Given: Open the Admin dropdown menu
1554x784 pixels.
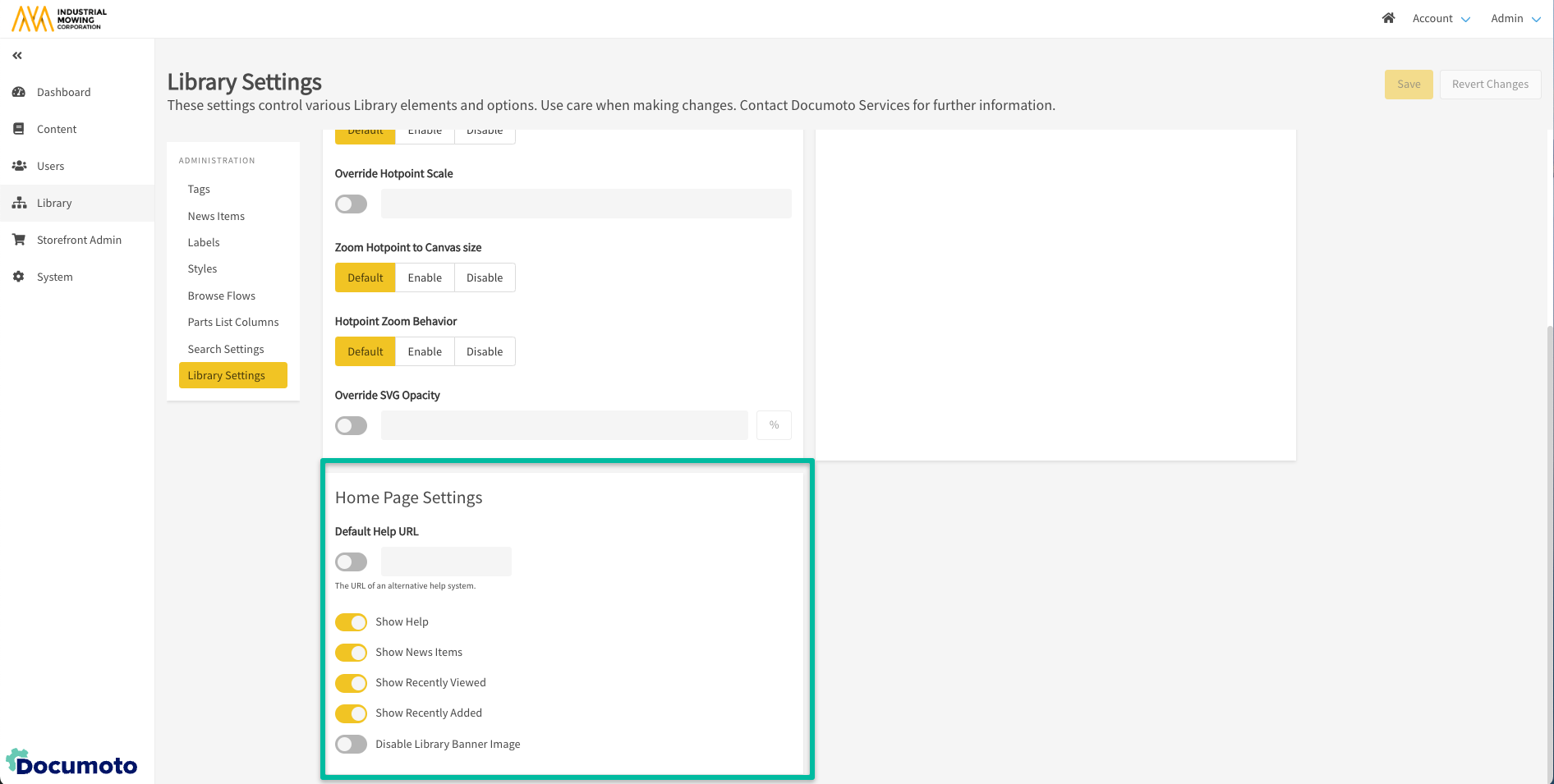Looking at the screenshot, I should click(x=1515, y=18).
